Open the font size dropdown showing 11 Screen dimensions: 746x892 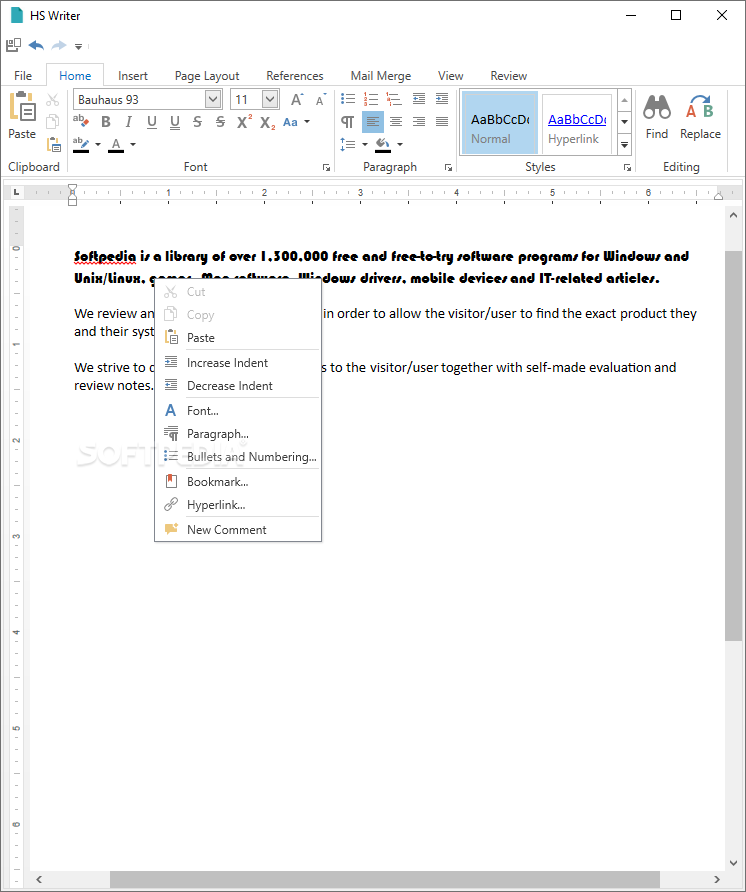270,100
